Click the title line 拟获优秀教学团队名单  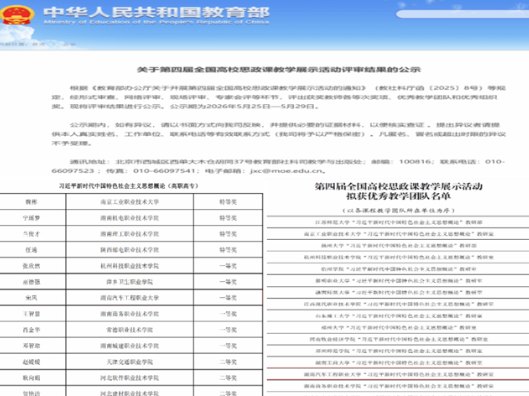[398, 196]
